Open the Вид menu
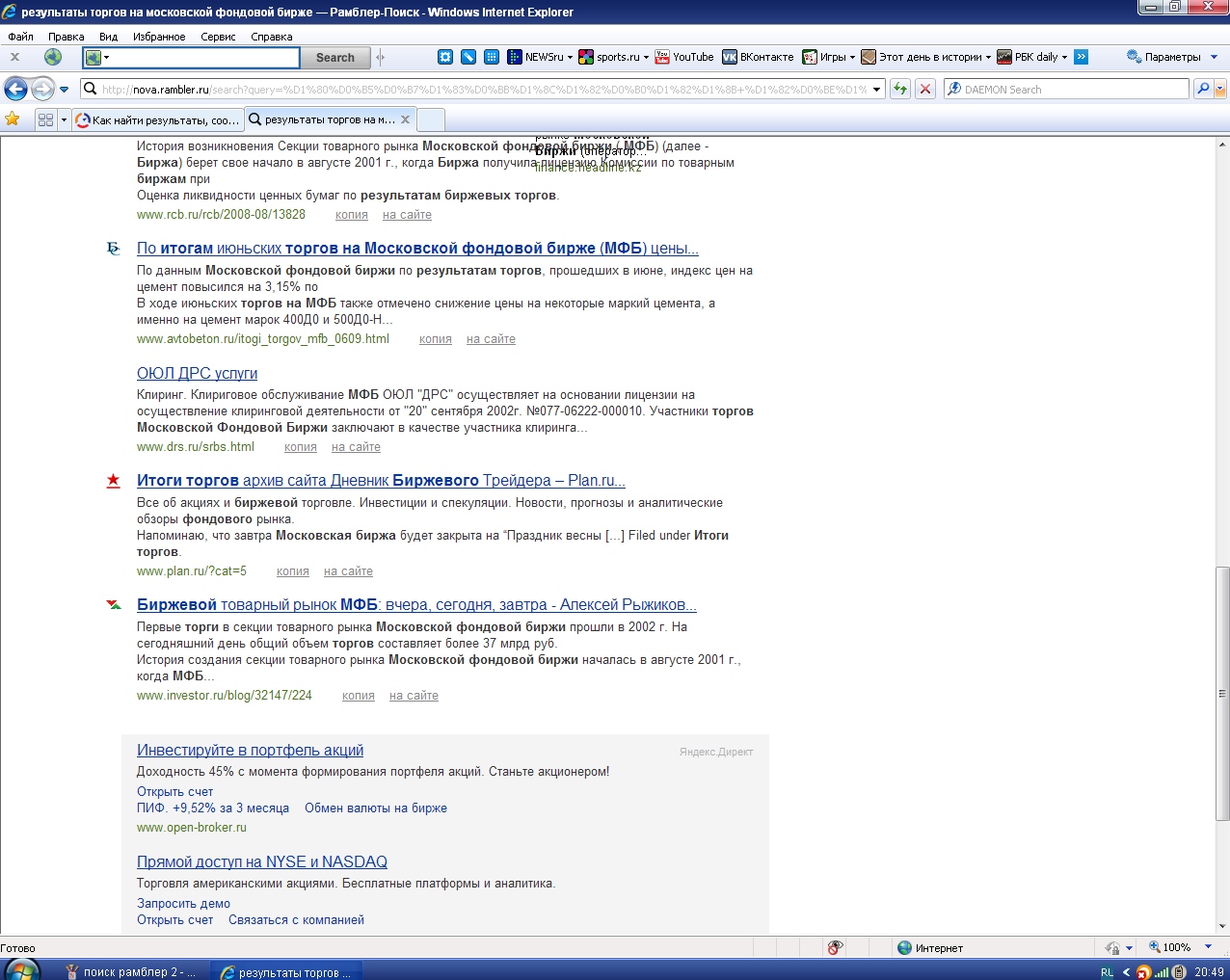Viewport: 1230px width, 980px height. coord(109,37)
